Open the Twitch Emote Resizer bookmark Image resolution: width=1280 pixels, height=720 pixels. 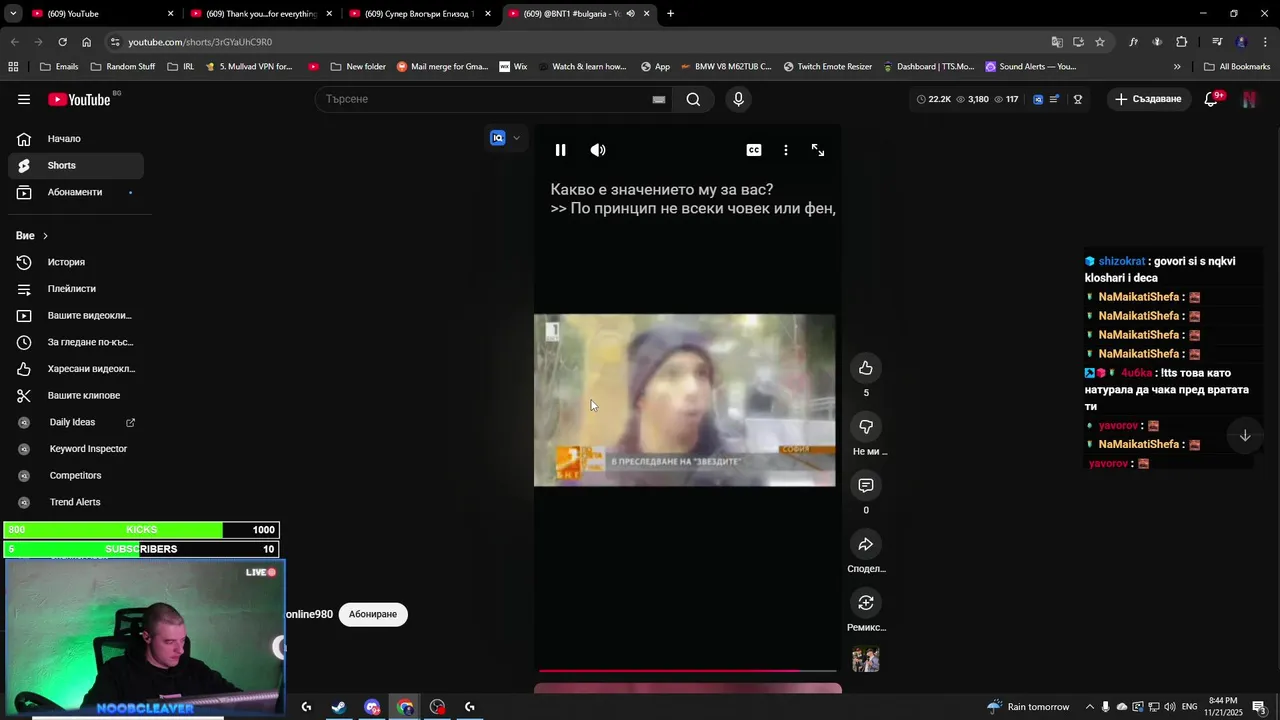(827, 67)
